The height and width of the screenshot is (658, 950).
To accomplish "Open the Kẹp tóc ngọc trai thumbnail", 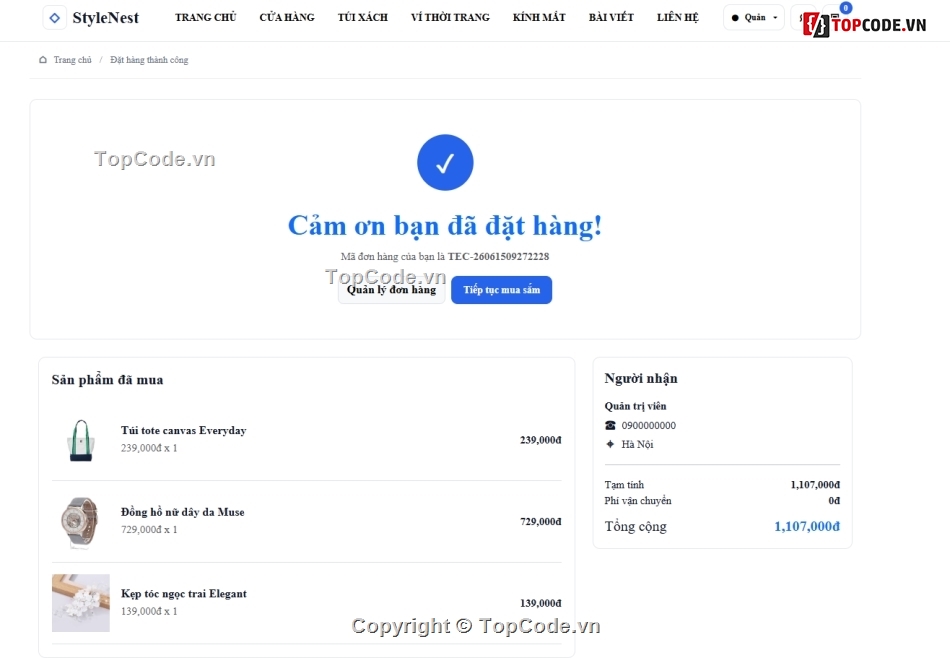I will click(81, 603).
